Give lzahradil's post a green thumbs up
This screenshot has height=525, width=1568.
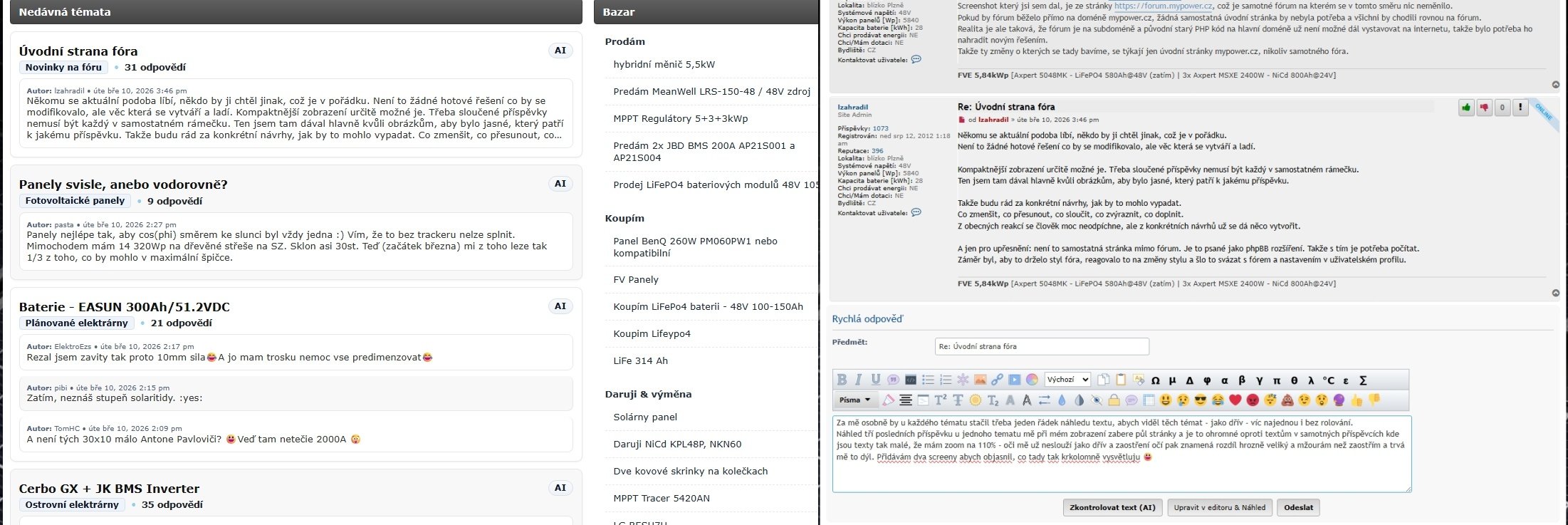click(1466, 108)
